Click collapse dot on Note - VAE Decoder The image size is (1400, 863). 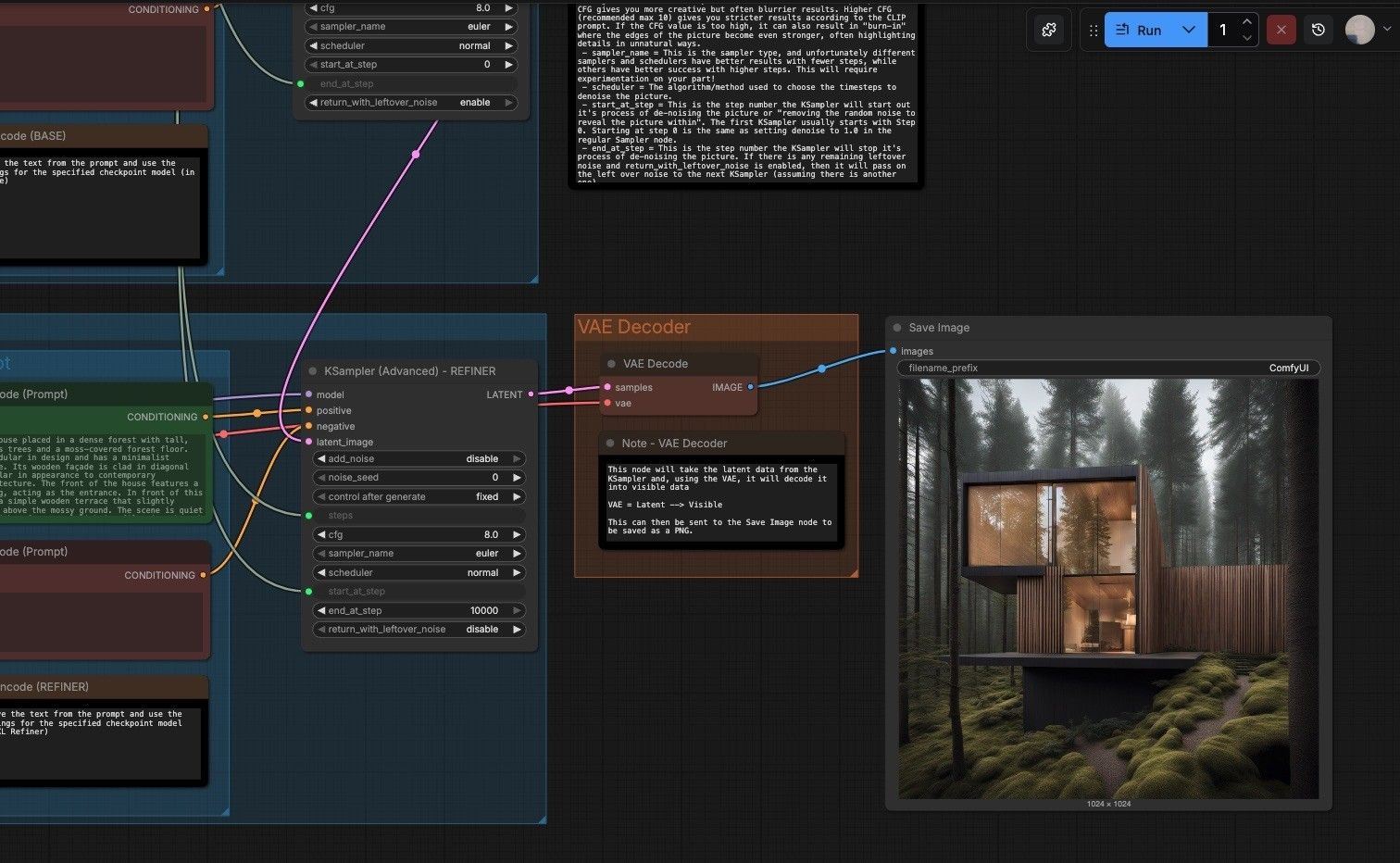click(611, 444)
